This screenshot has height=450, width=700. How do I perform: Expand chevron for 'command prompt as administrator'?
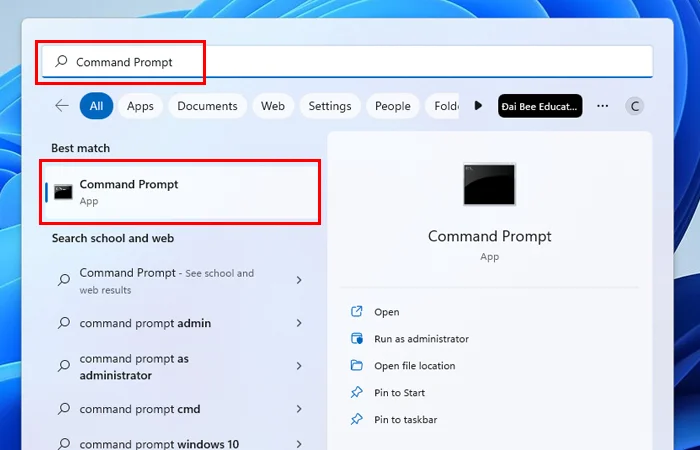299,366
